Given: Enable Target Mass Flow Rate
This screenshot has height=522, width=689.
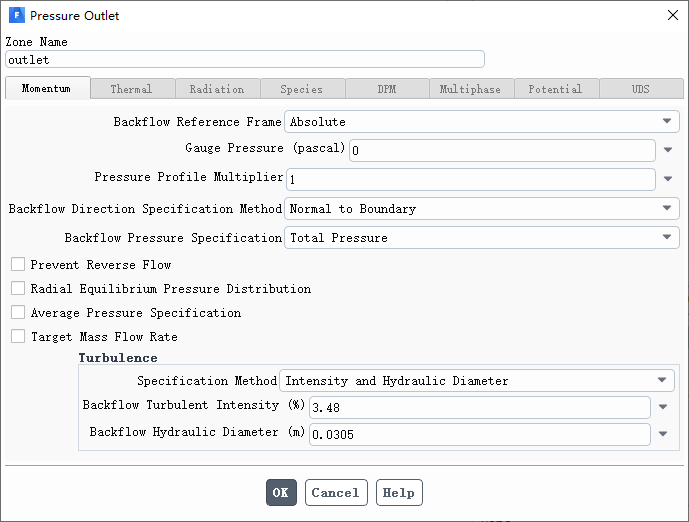Looking at the screenshot, I should click(18, 337).
